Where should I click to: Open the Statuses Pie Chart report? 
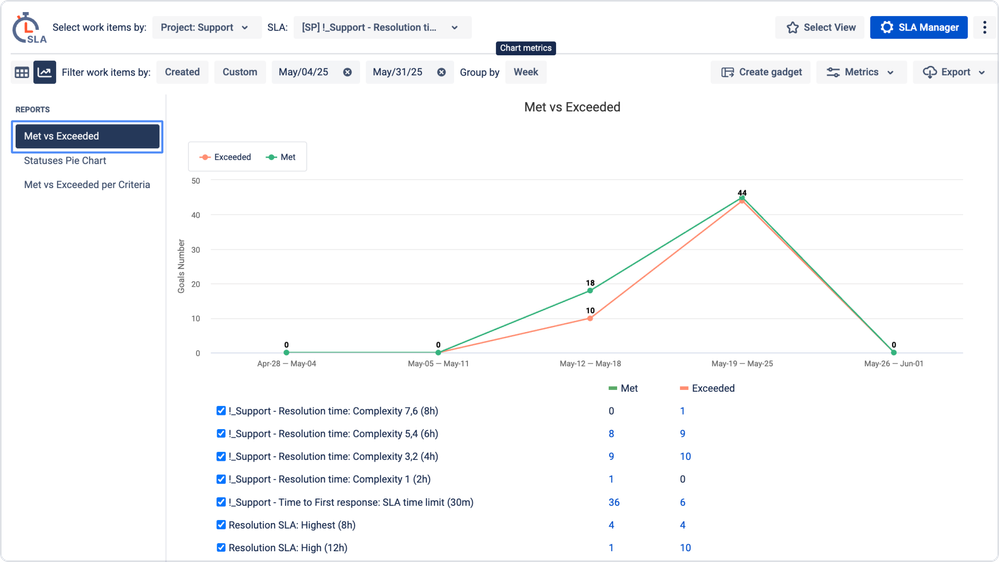[65, 160]
